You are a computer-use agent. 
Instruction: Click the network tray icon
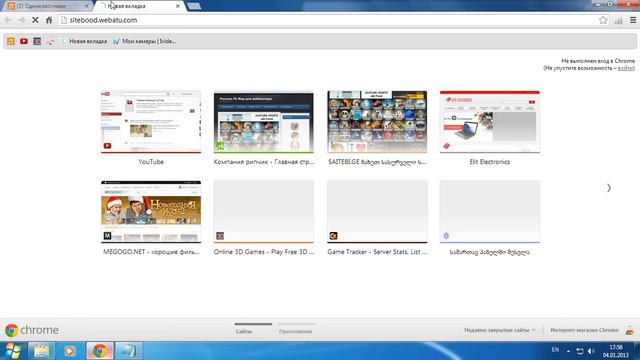(x=580, y=351)
